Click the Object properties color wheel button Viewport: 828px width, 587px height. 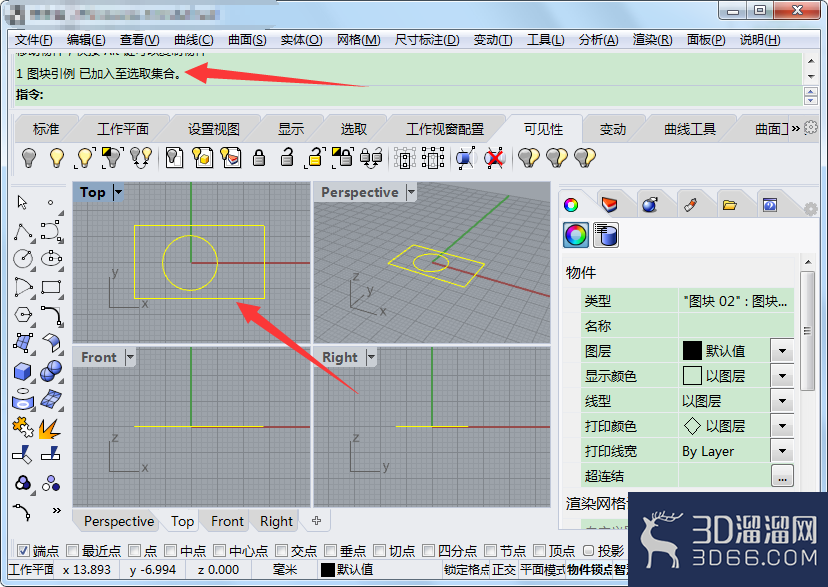pyautogui.click(x=576, y=235)
